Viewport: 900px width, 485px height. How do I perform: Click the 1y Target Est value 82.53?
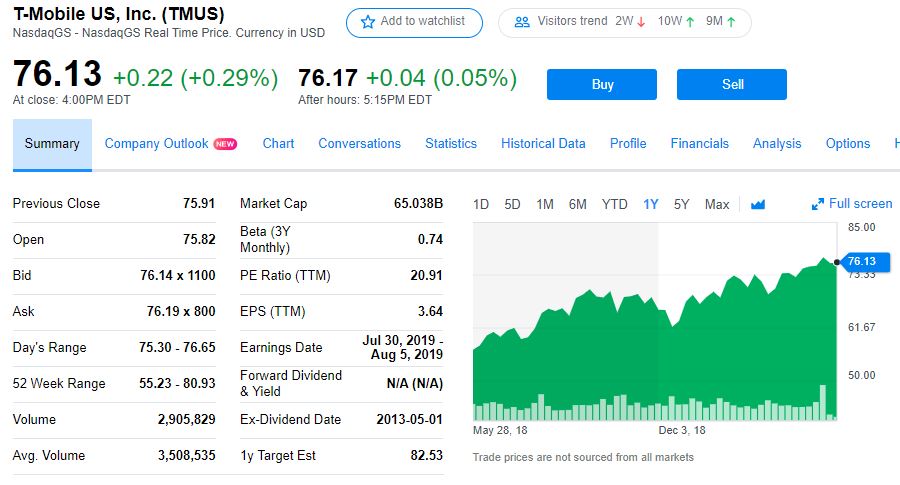pos(426,456)
